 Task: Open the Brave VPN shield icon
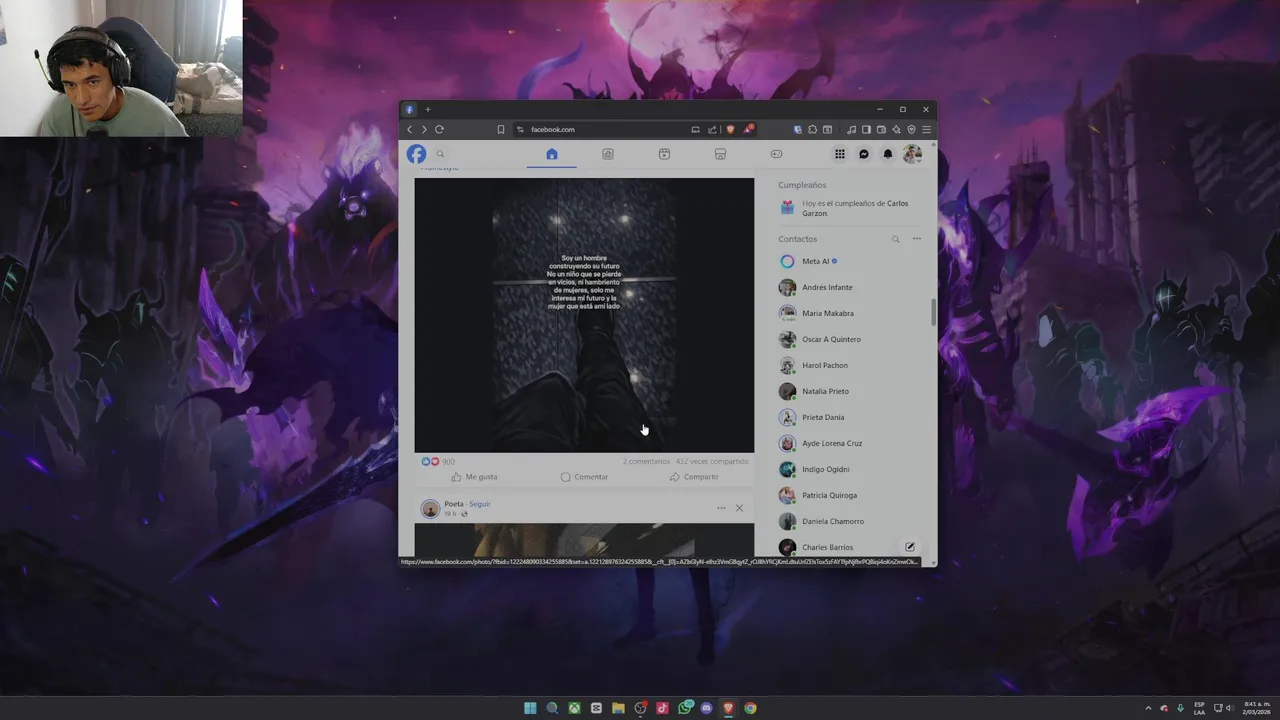pyautogui.click(x=911, y=129)
